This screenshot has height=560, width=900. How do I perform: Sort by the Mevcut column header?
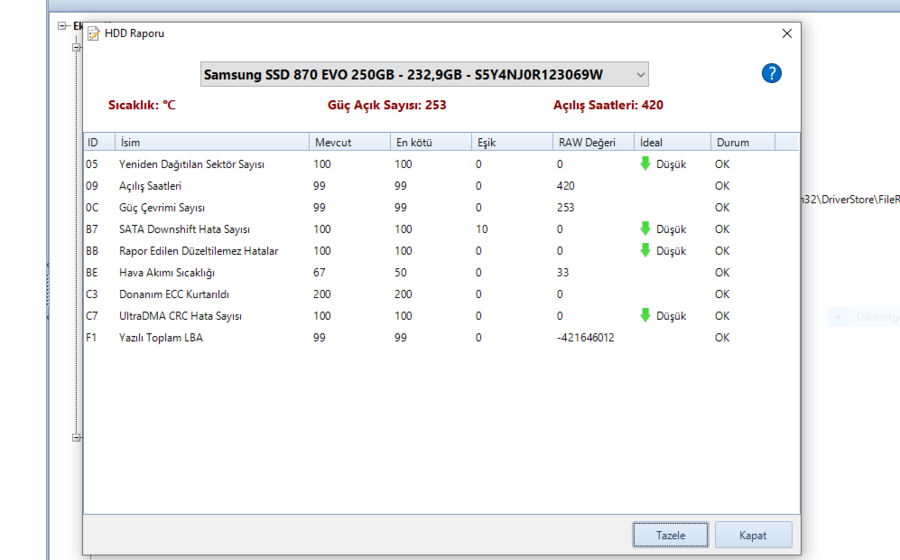[350, 142]
